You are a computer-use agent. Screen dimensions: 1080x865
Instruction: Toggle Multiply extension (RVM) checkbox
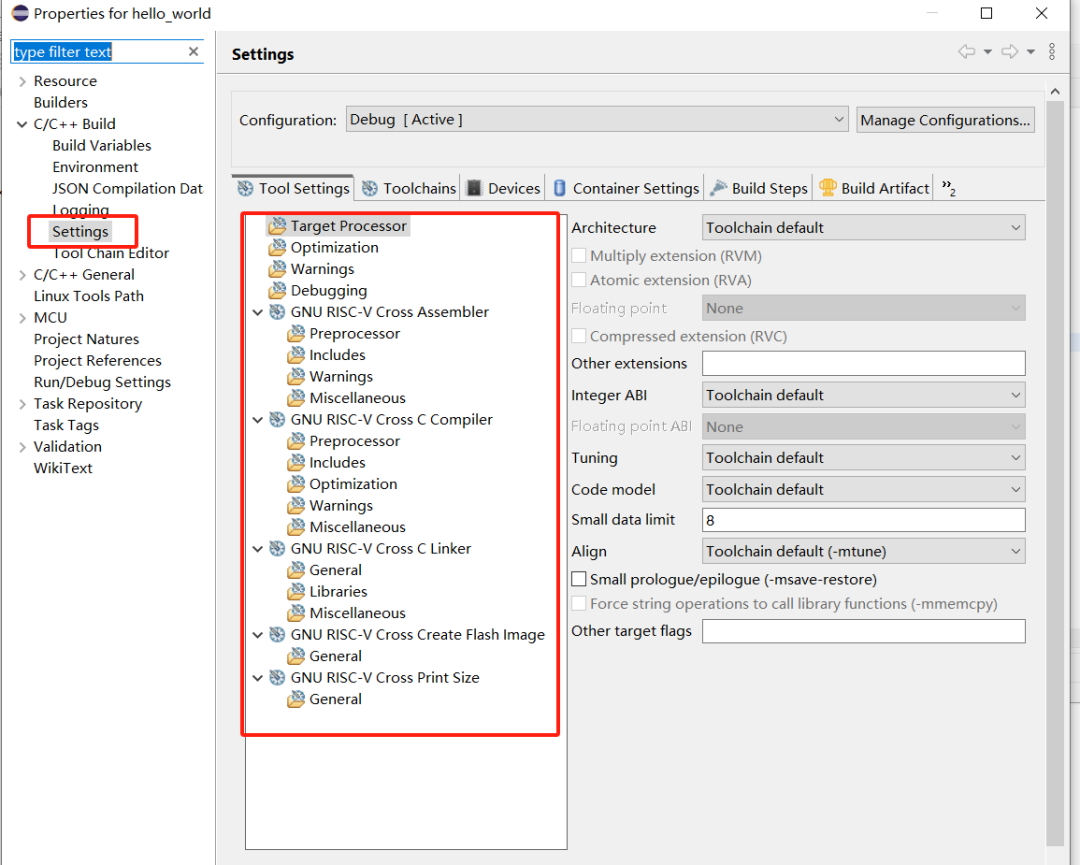(x=579, y=256)
